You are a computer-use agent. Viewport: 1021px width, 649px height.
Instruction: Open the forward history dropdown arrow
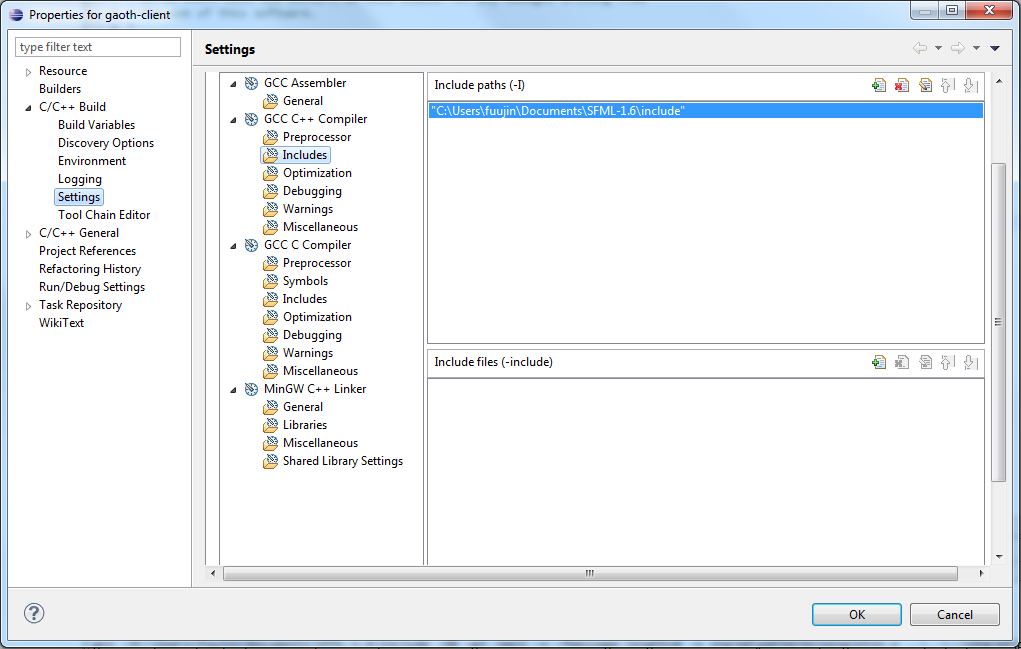976,48
